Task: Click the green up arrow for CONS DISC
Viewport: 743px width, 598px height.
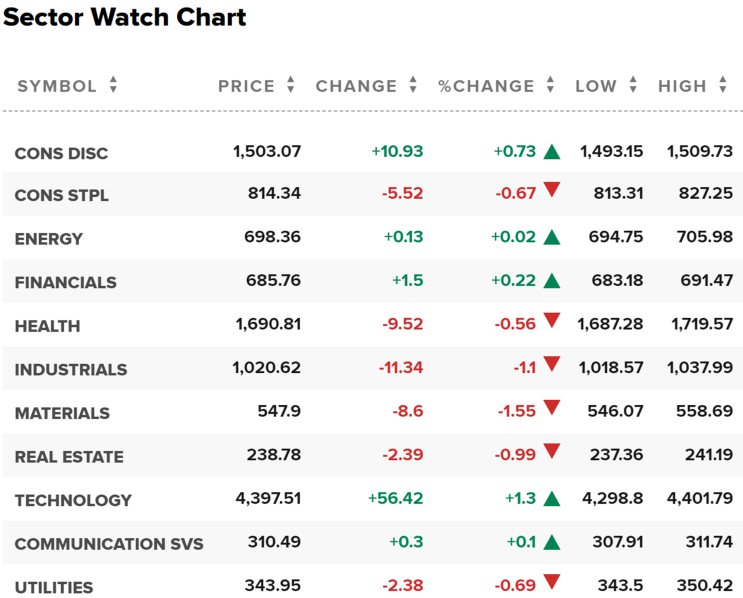Action: pyautogui.click(x=551, y=152)
